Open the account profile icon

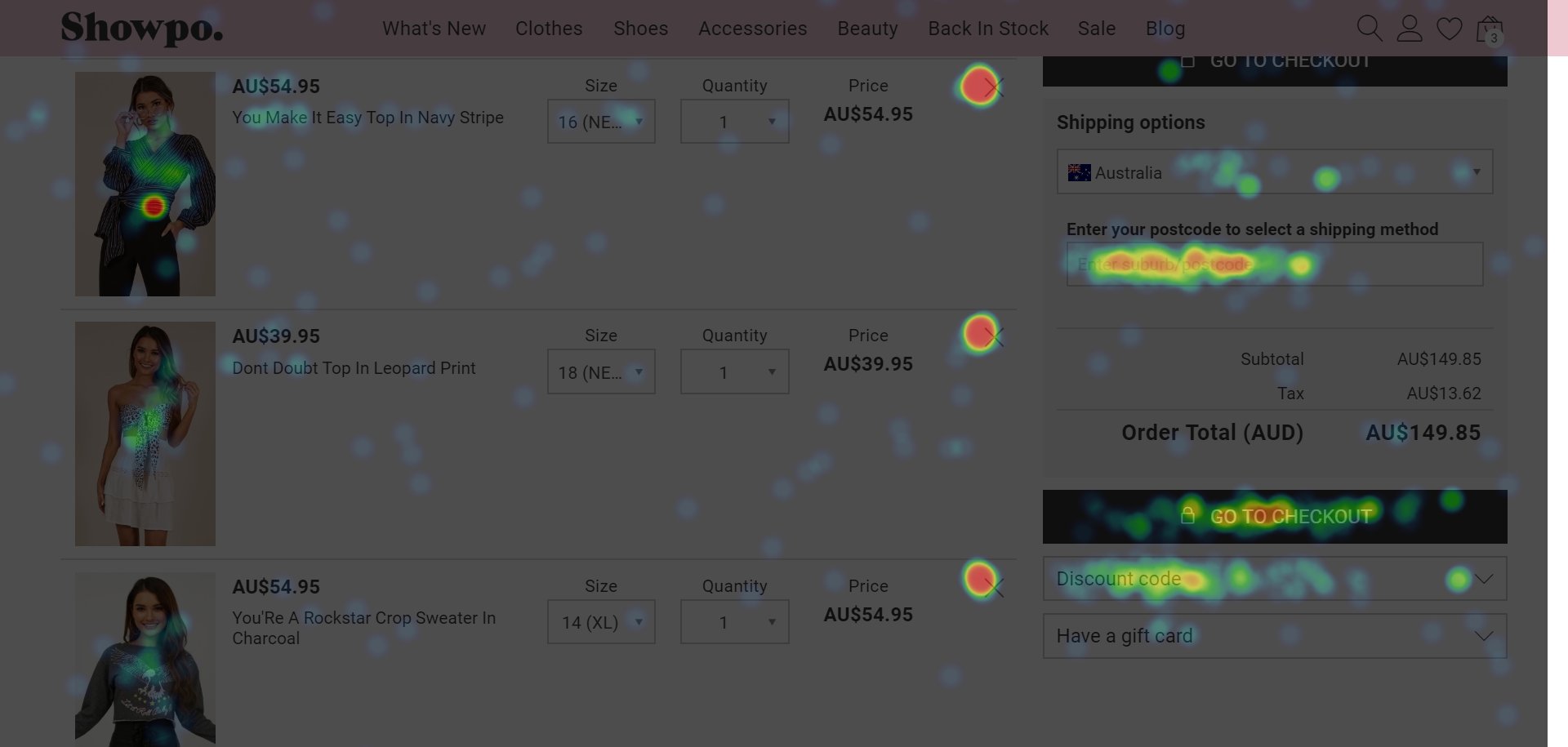click(x=1409, y=28)
